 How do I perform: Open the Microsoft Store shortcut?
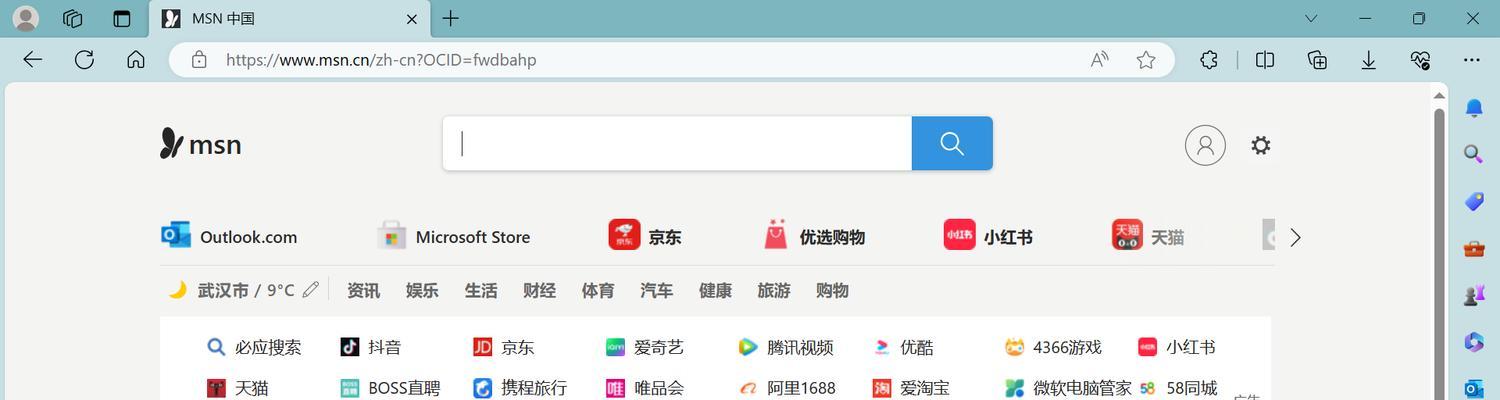point(453,236)
